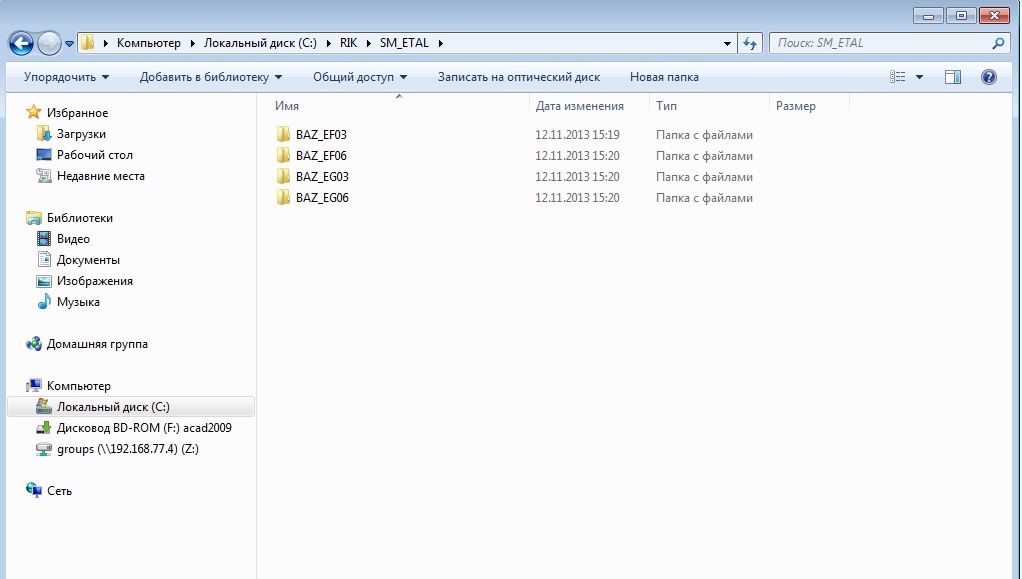Image resolution: width=1022 pixels, height=579 pixels.
Task: Click the RIK breadcrumb in address bar
Action: tap(350, 43)
